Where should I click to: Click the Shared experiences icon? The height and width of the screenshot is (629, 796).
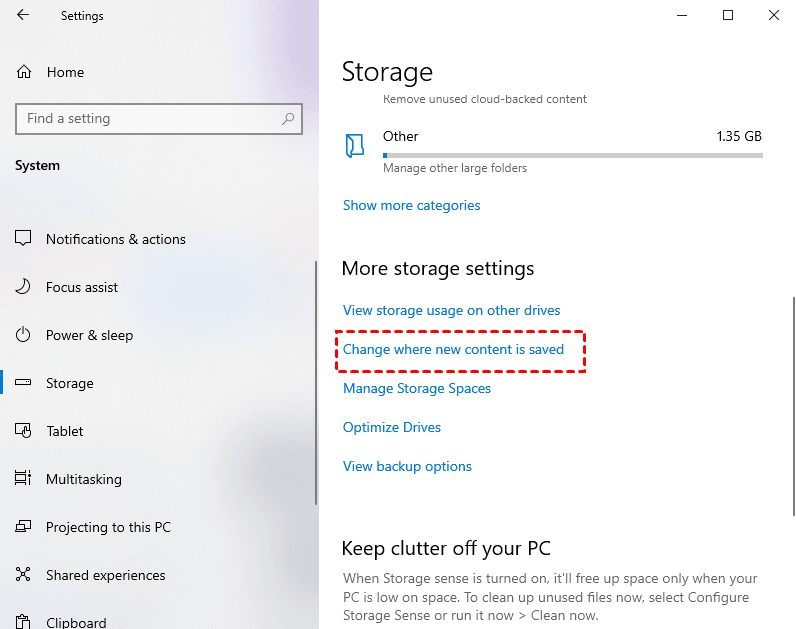point(23,574)
